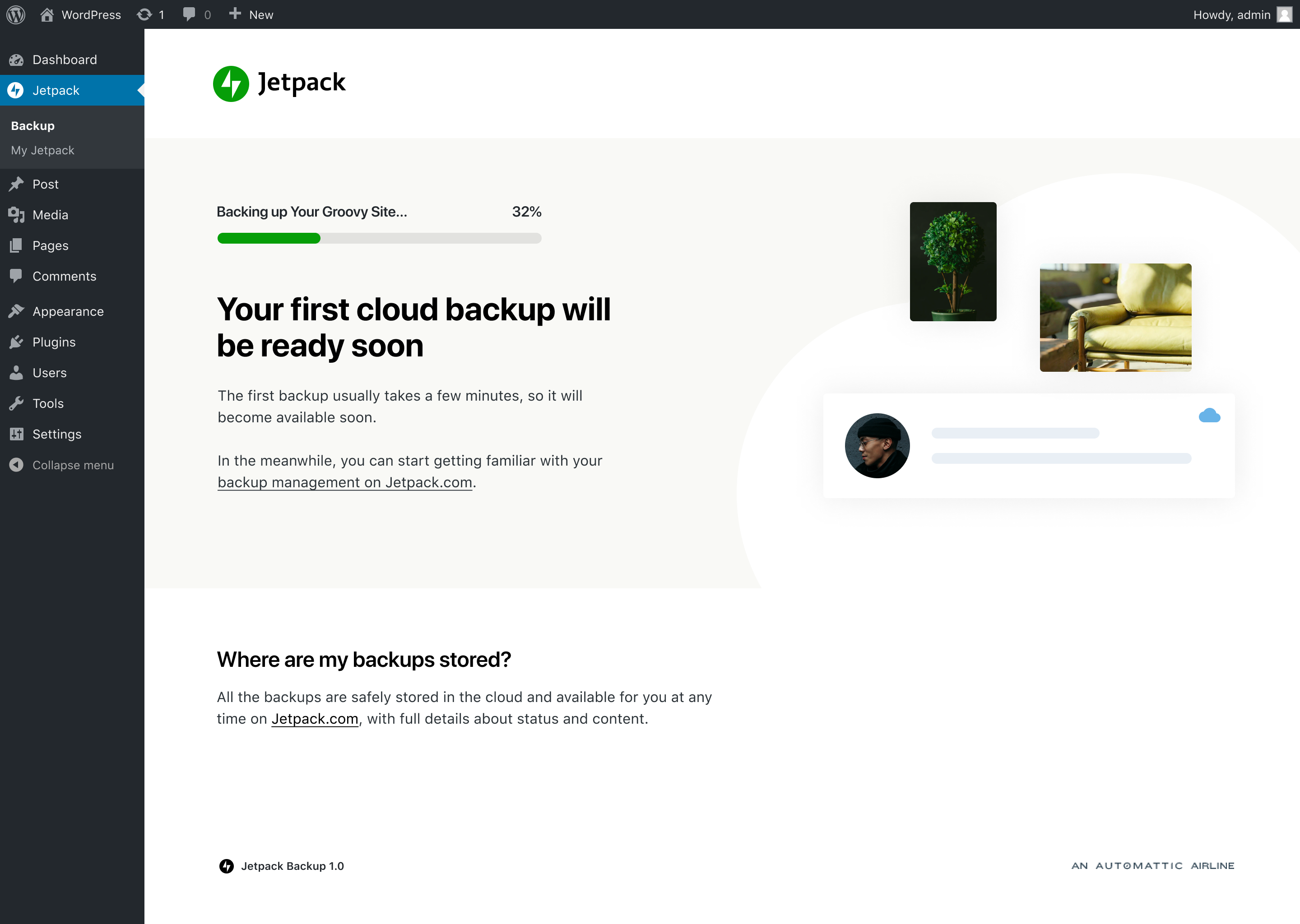
Task: Click the Pages sidebar menu item
Action: tap(49, 245)
